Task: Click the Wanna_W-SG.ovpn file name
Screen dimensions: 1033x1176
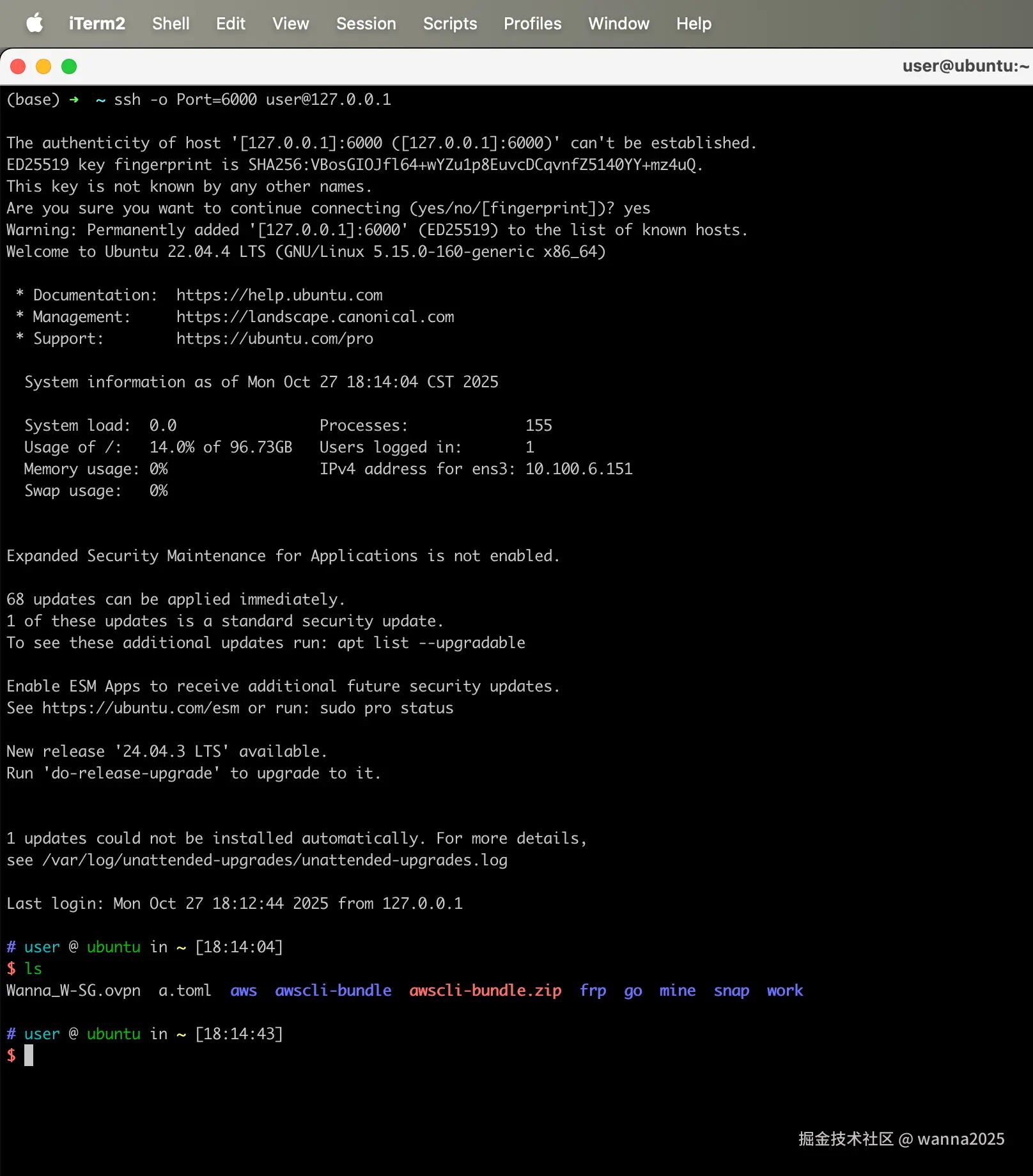Action: coord(74,991)
